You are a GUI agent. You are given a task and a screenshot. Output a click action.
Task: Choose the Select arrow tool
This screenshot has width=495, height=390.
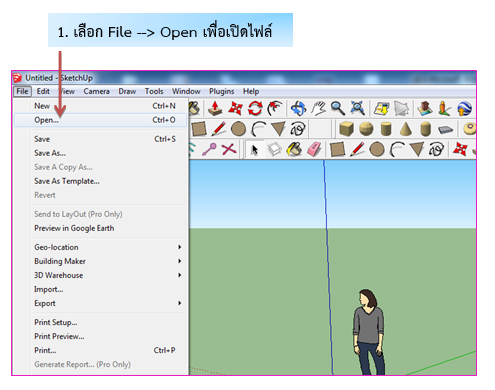(255, 150)
